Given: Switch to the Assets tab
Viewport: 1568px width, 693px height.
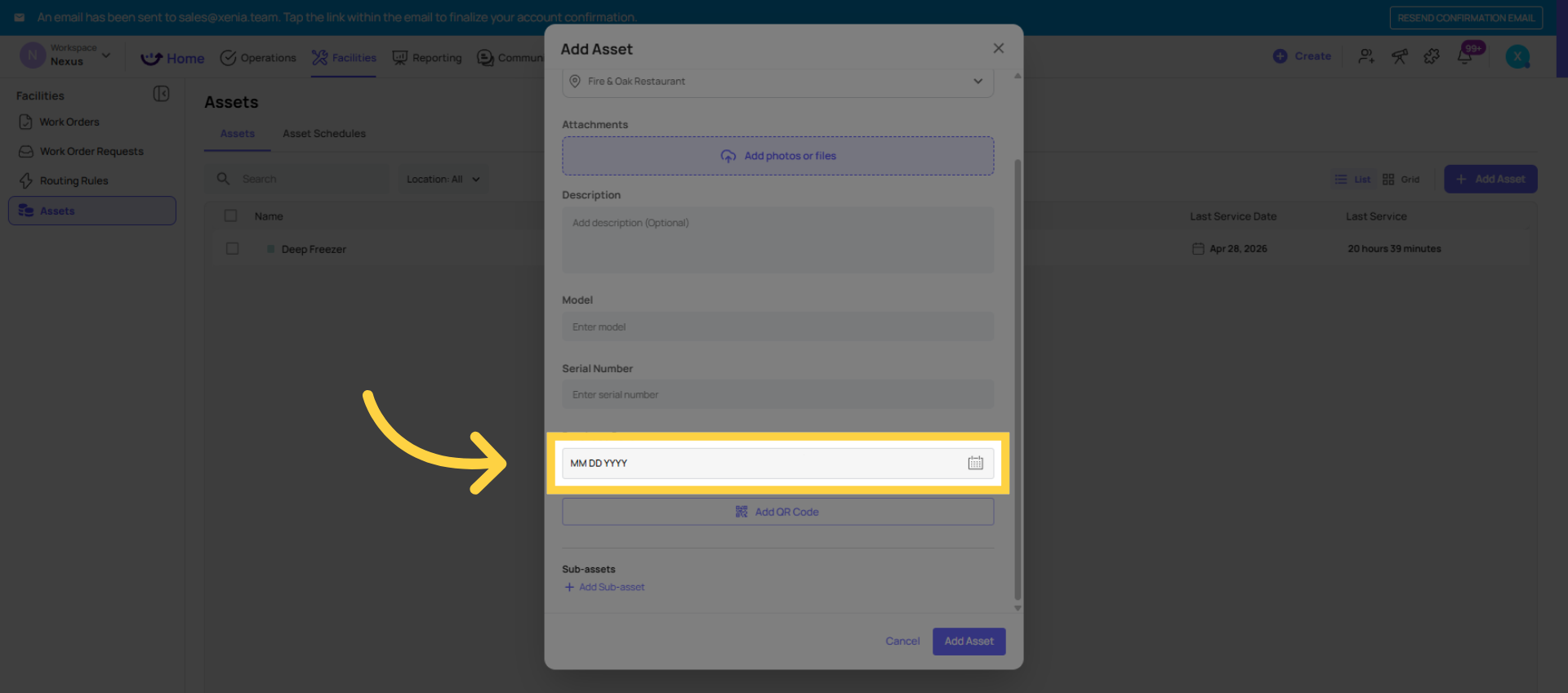Looking at the screenshot, I should click(x=238, y=134).
